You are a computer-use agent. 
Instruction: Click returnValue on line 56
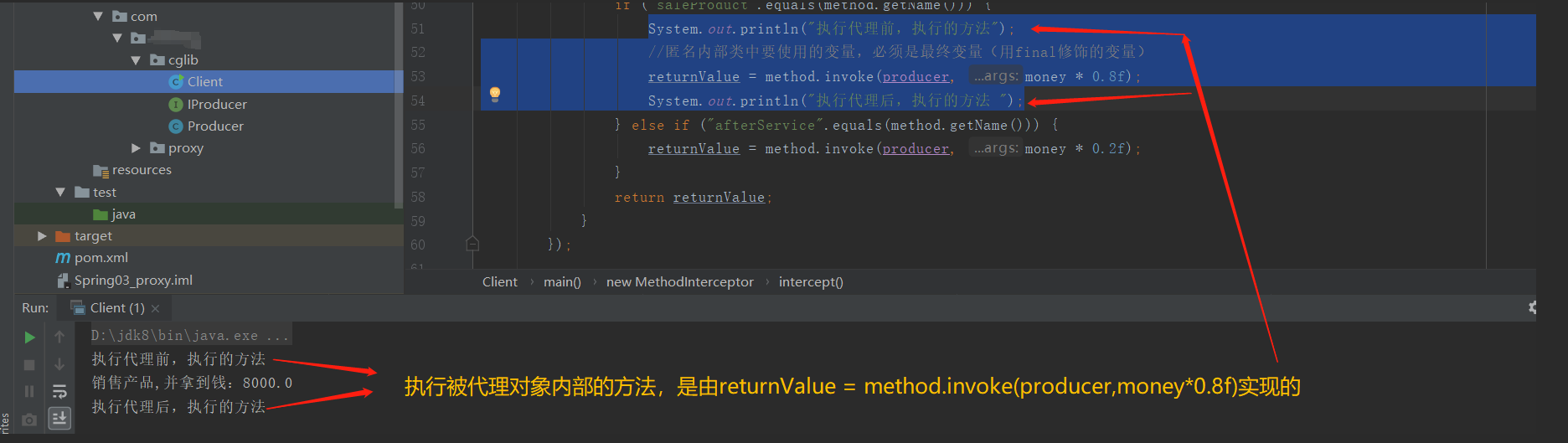[694, 148]
